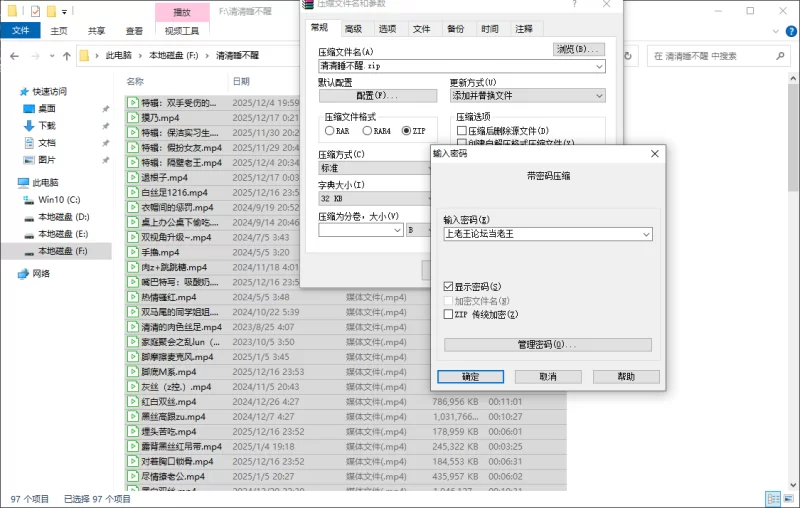Switch to 注释 tab in archive dialog
This screenshot has width=800, height=508.
[x=524, y=29]
